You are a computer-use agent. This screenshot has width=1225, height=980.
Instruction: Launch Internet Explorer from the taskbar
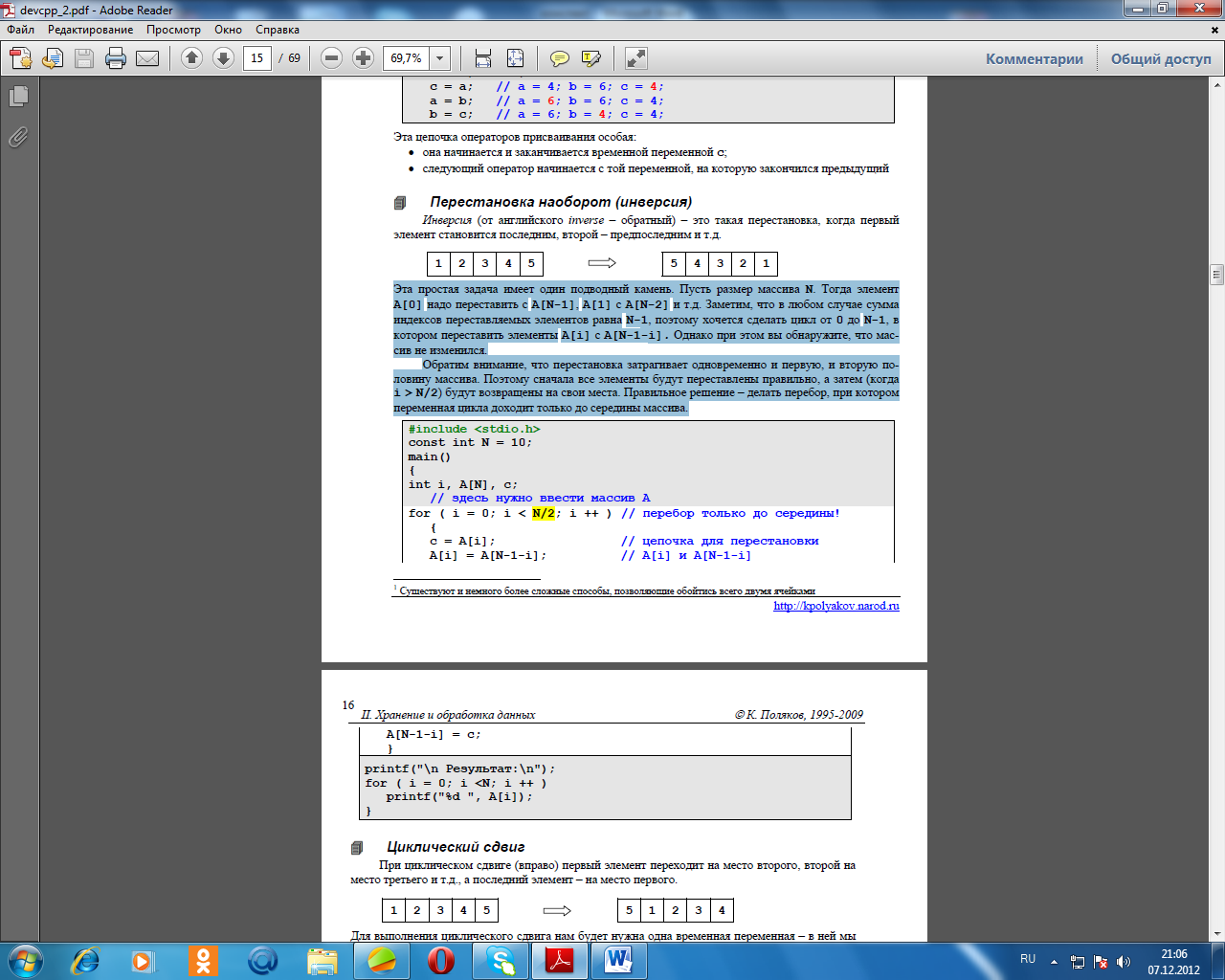[86, 960]
